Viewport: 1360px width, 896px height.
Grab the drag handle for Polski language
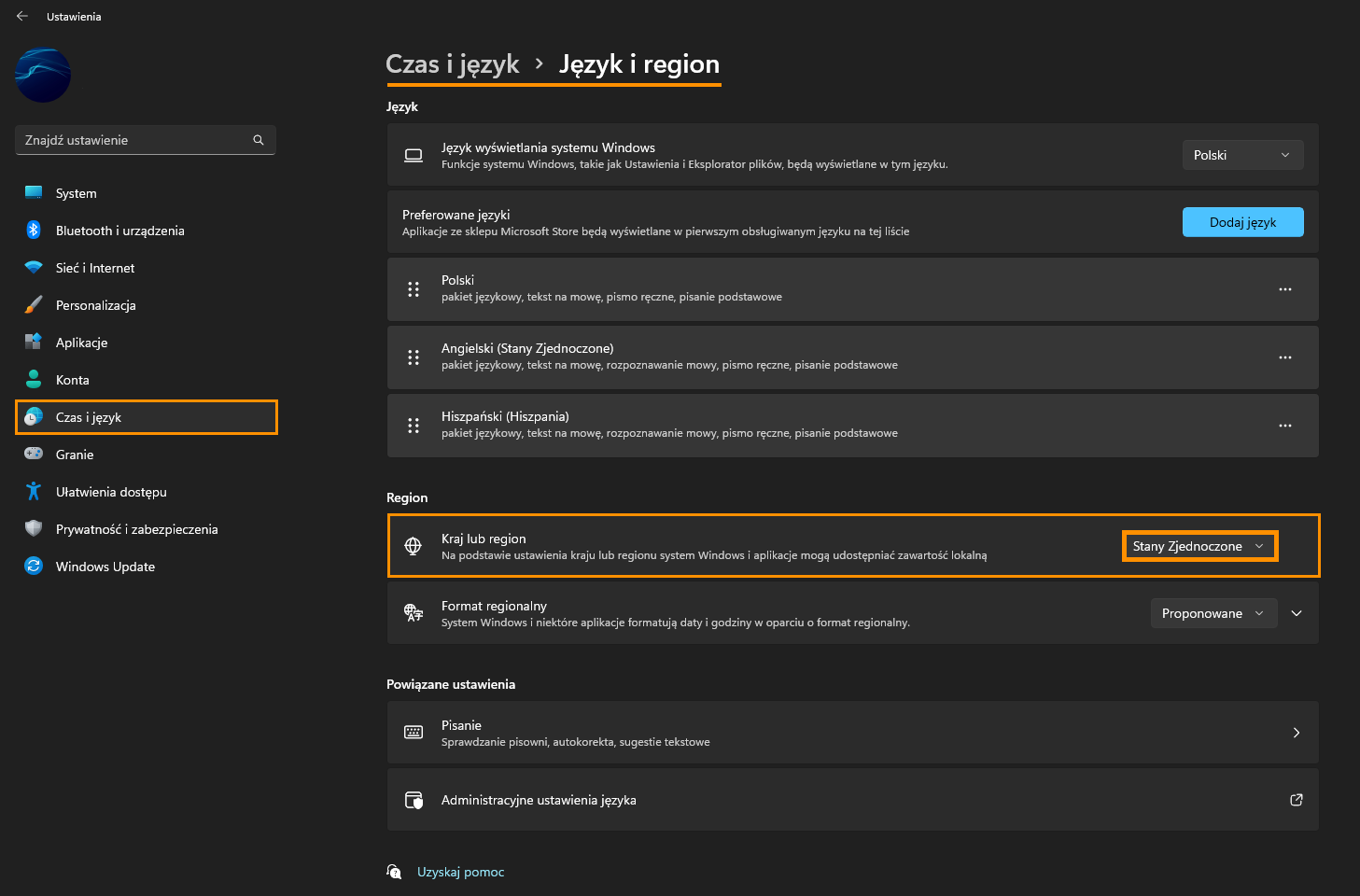click(x=414, y=289)
